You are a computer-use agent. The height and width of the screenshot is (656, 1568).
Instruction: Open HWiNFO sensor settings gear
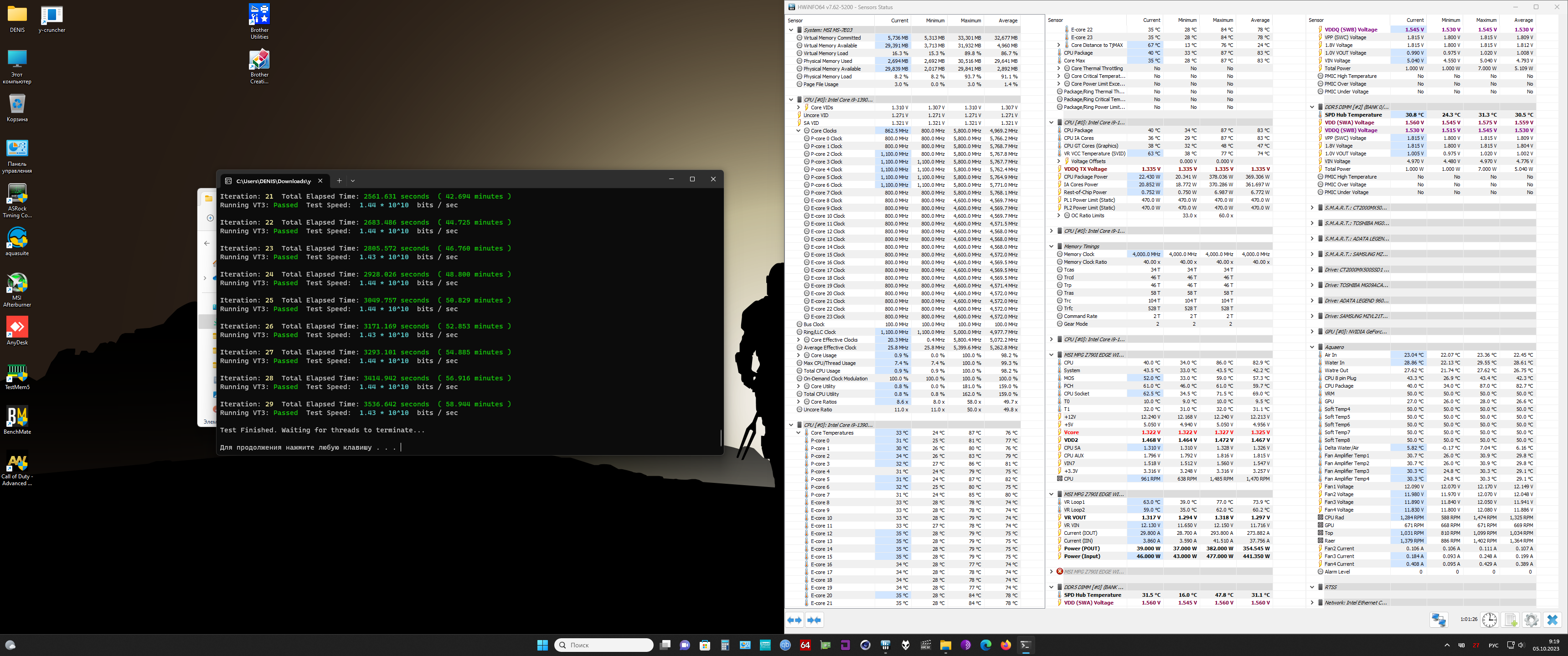click(x=1532, y=620)
